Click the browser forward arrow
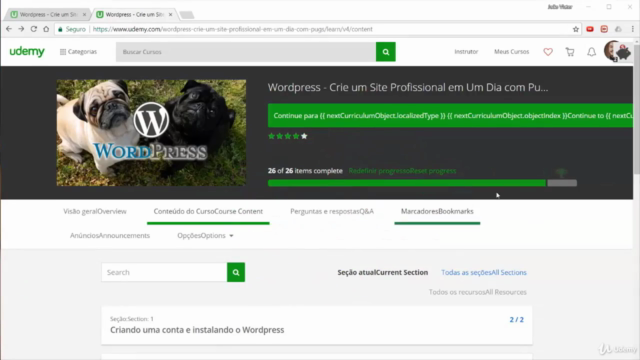Viewport: 640px width, 360px height. point(21,29)
